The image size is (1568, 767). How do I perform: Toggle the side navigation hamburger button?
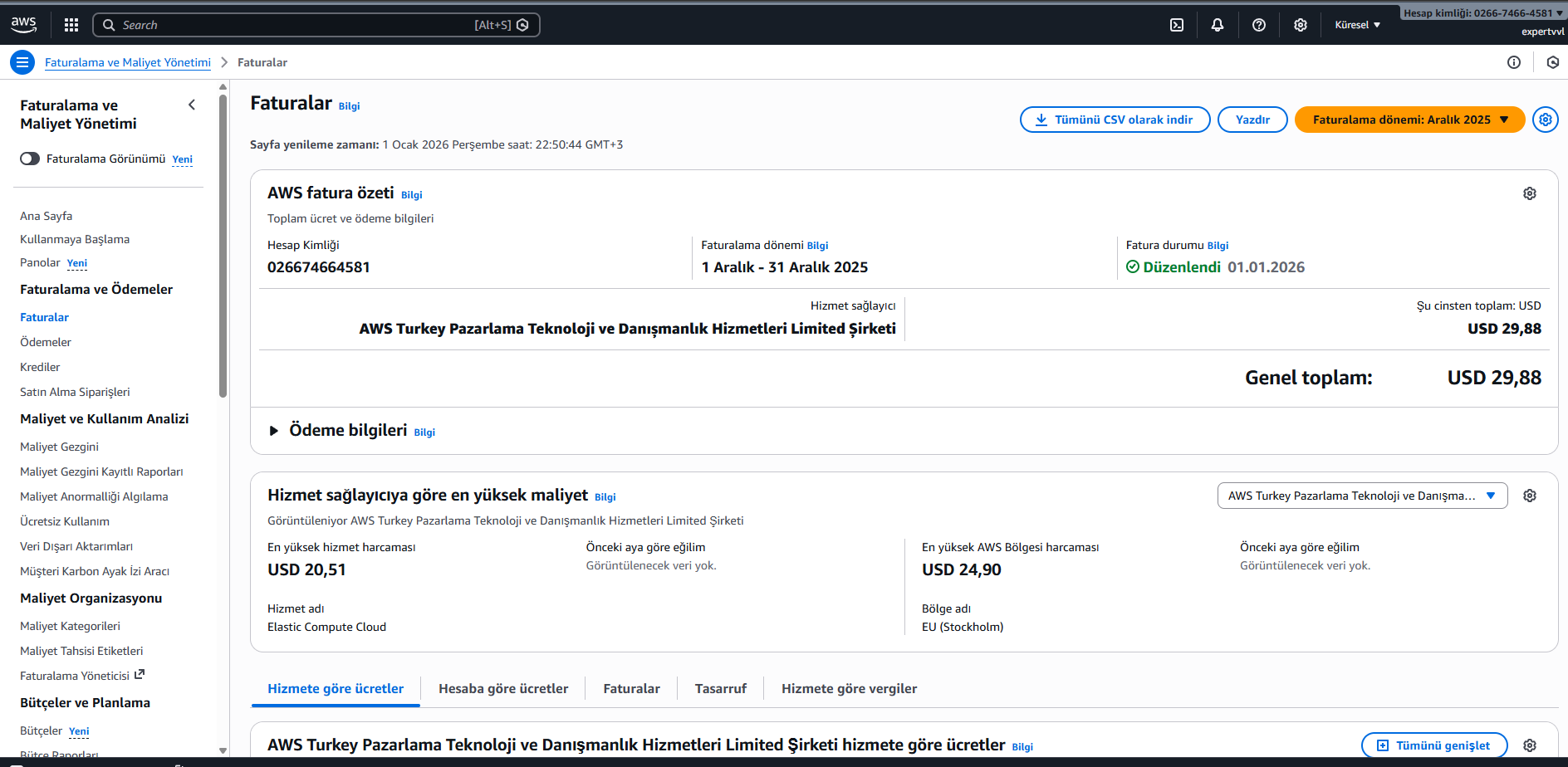[22, 62]
